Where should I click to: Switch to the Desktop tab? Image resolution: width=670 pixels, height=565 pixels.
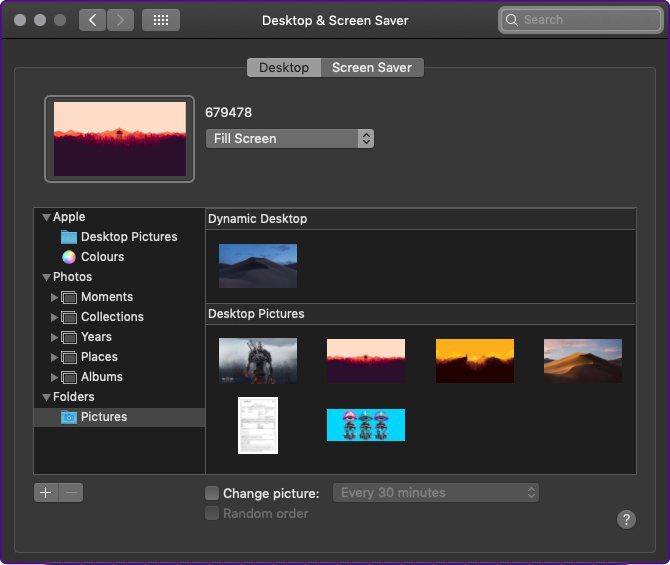284,68
